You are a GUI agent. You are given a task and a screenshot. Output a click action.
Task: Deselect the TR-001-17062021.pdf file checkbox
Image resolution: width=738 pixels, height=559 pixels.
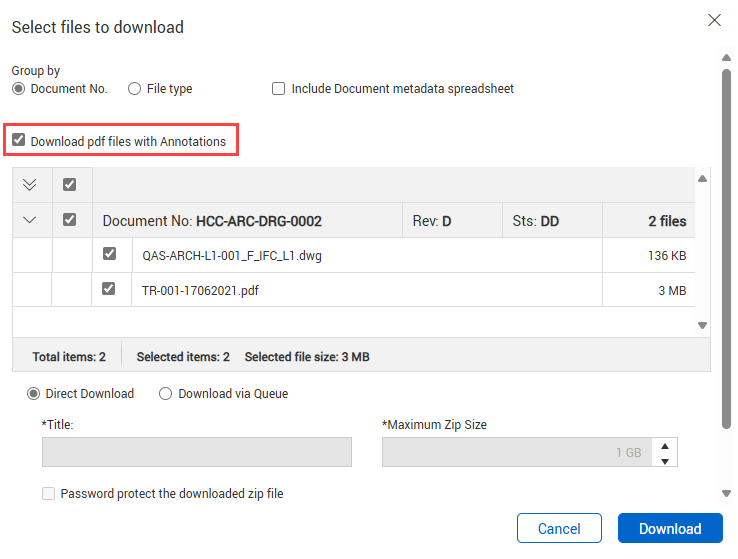[x=110, y=289]
